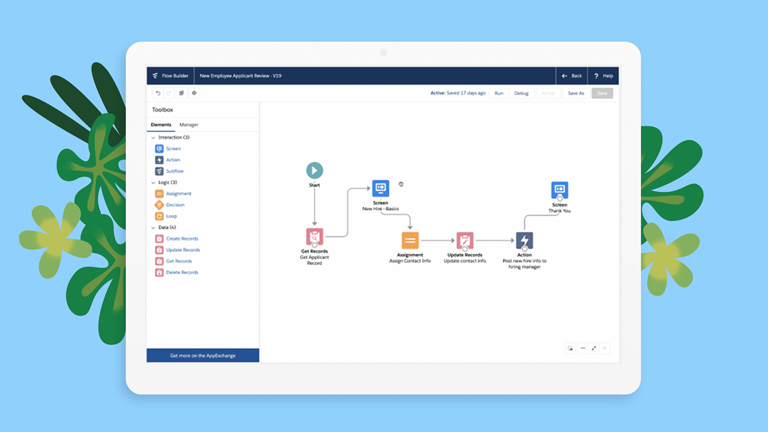Open flow settings gear icon
The width and height of the screenshot is (768, 432).
pyautogui.click(x=194, y=93)
